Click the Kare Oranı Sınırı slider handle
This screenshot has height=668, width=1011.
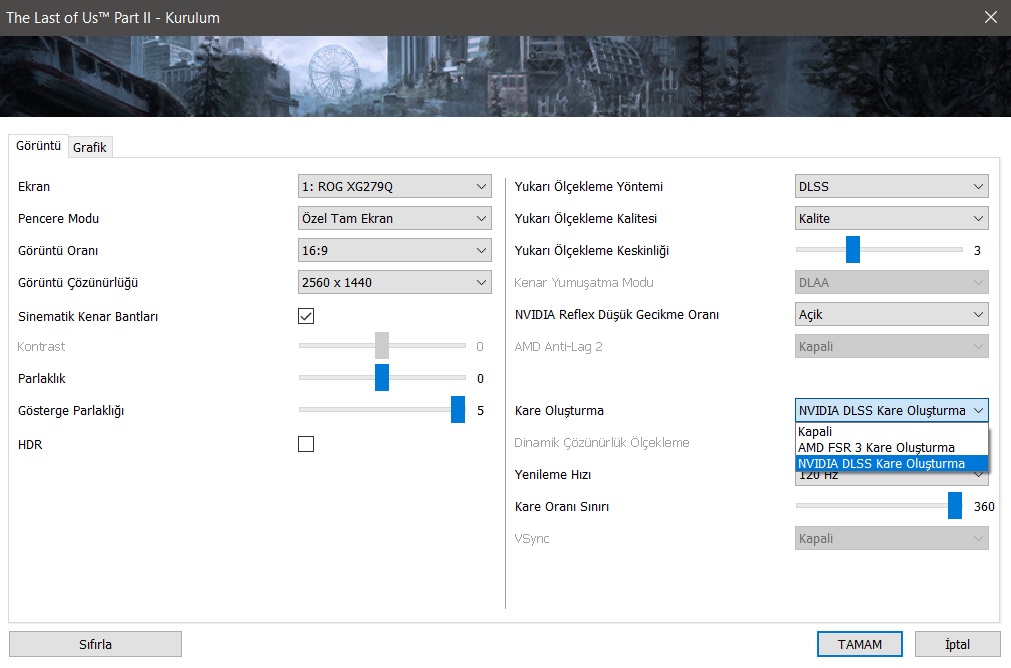coord(955,506)
